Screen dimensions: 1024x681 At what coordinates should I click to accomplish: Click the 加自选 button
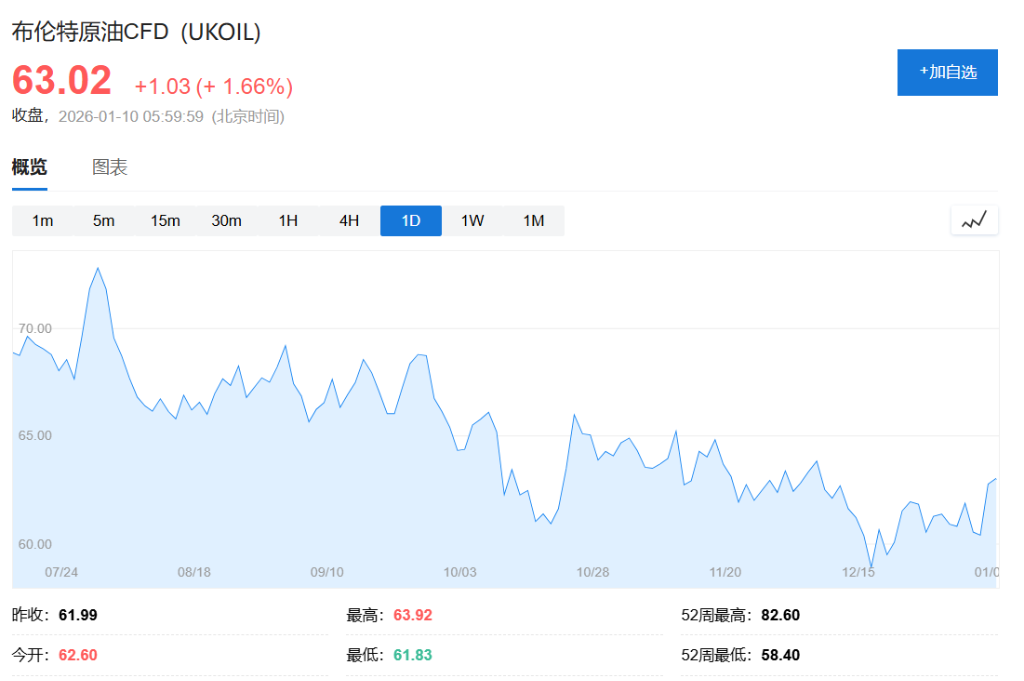tap(947, 72)
